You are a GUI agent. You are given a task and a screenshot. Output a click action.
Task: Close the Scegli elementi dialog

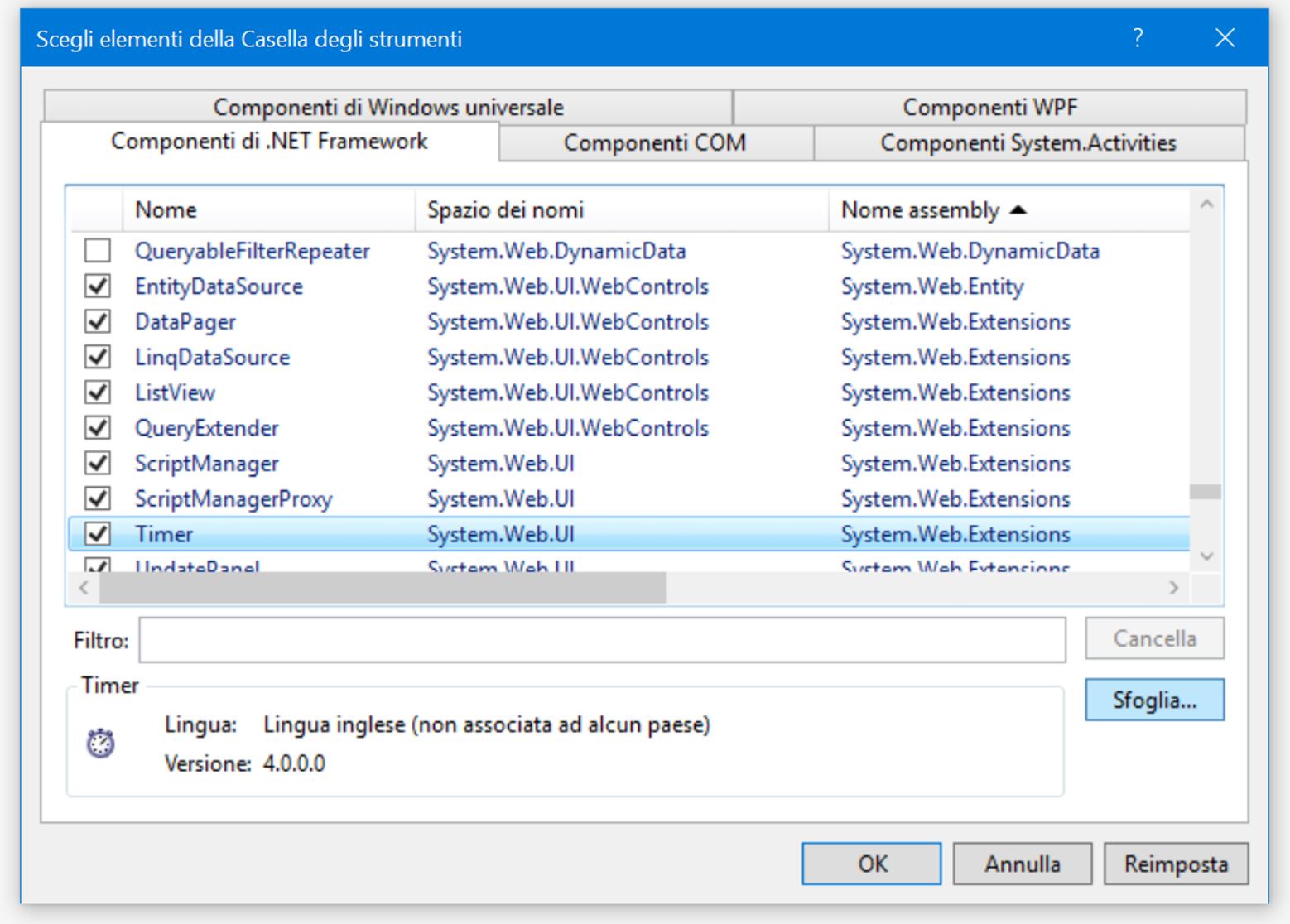pos(1225,37)
